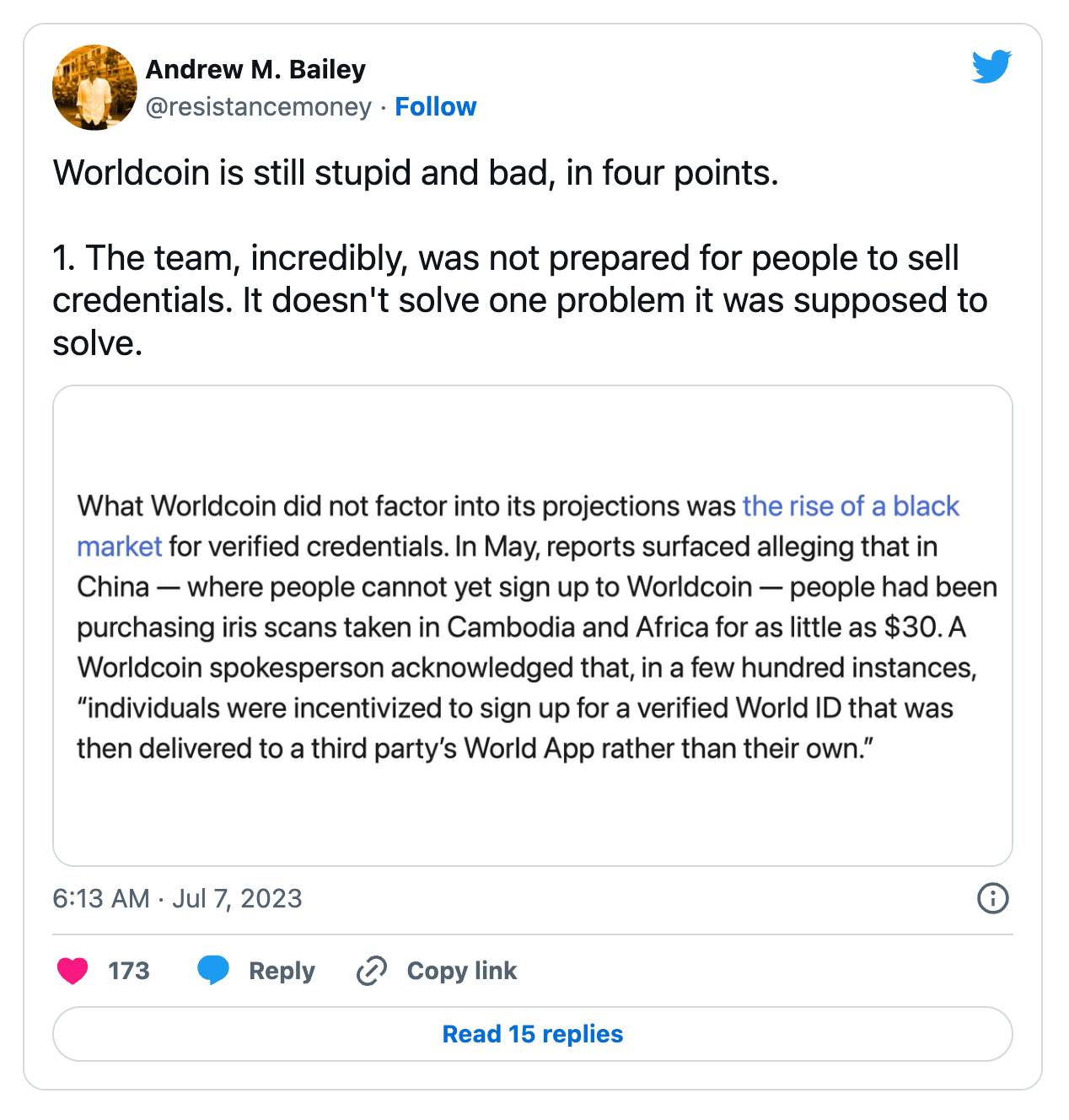The width and height of the screenshot is (1069, 1120).
Task: Click the paragraph starting "1. The team, incredibly"
Action: (x=519, y=300)
